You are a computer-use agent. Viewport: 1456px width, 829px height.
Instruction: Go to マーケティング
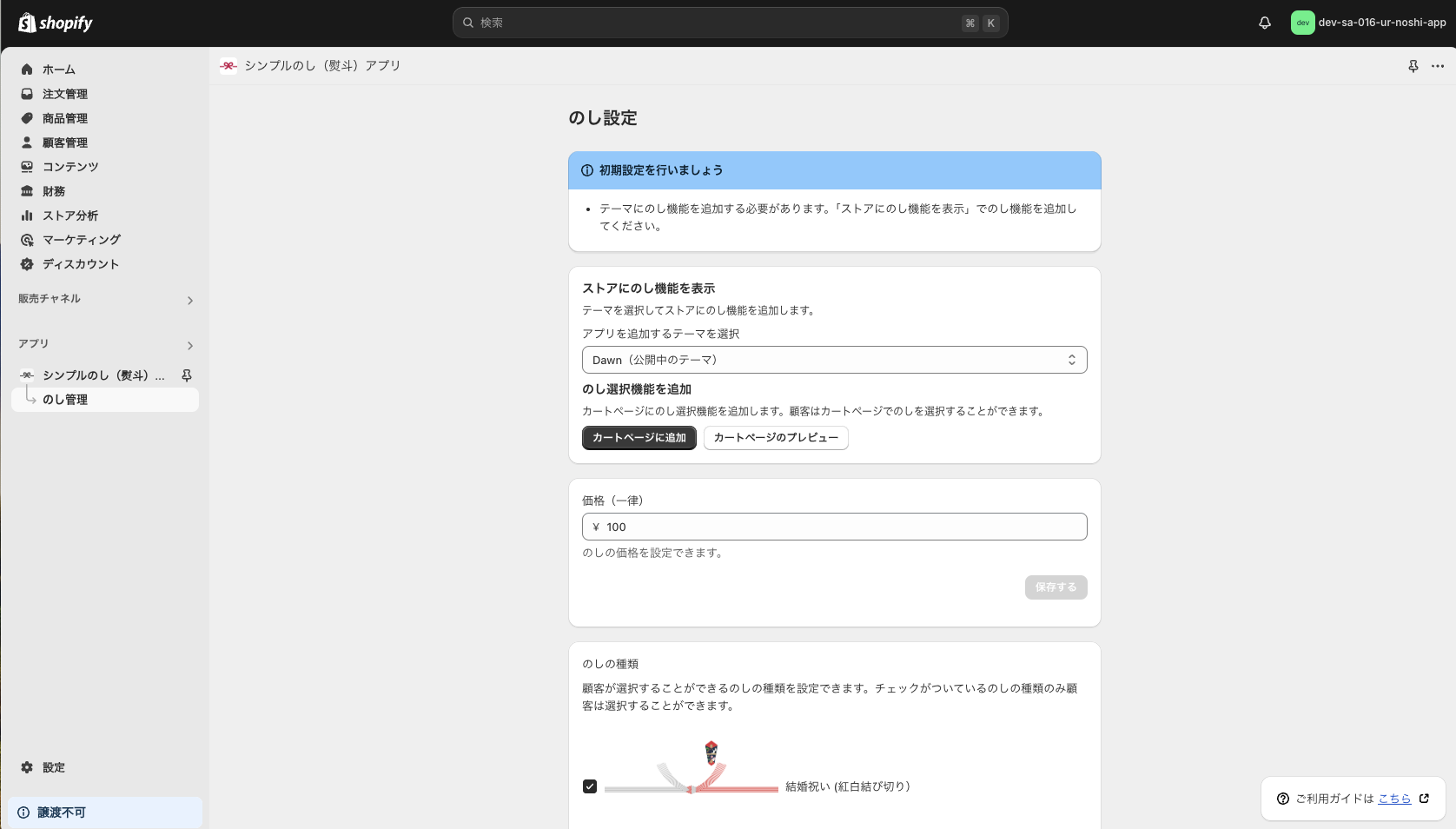[81, 240]
